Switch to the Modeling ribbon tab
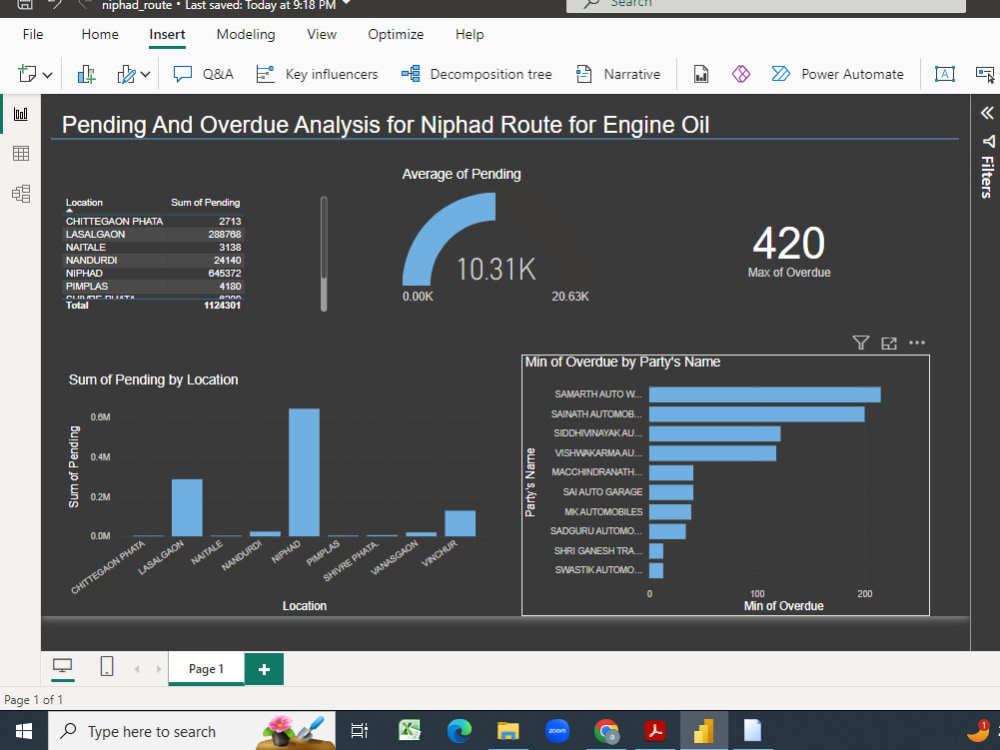 246,34
